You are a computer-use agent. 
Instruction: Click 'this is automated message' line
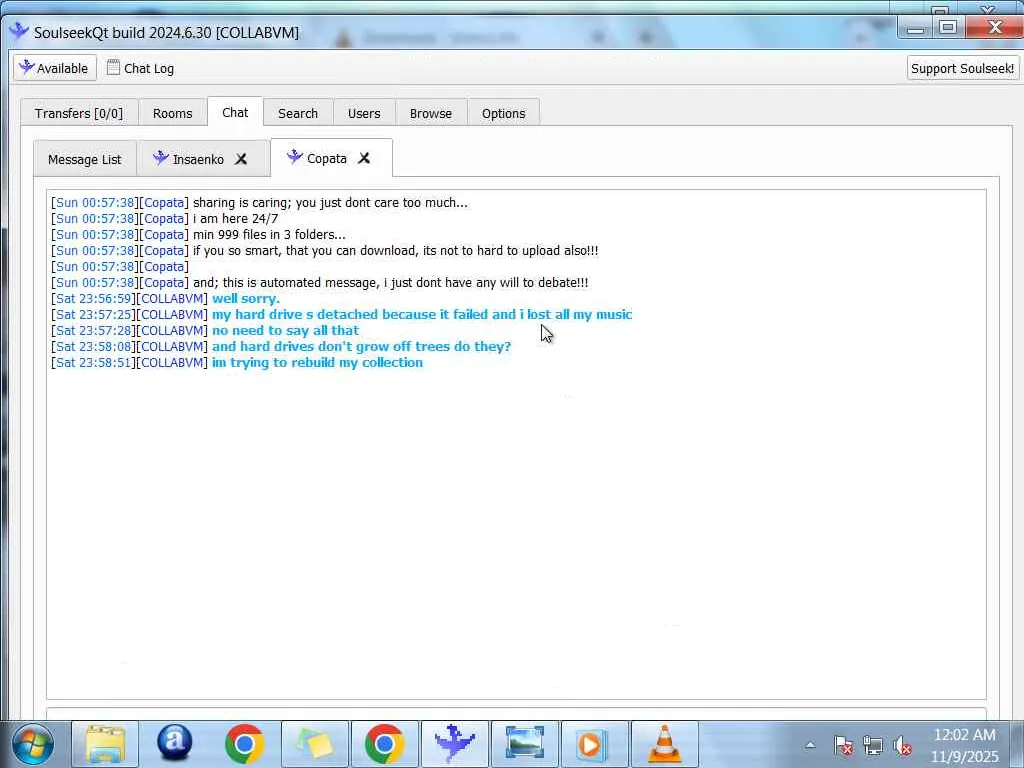pyautogui.click(x=391, y=283)
